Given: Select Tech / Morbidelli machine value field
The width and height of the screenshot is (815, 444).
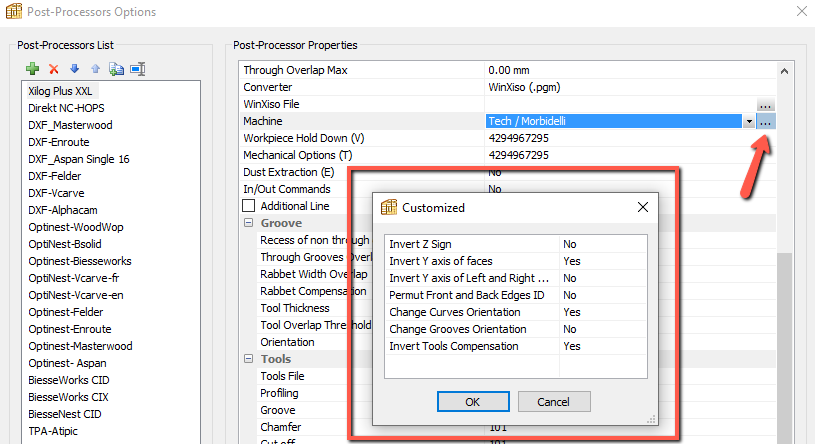Looking at the screenshot, I should click(x=613, y=121).
